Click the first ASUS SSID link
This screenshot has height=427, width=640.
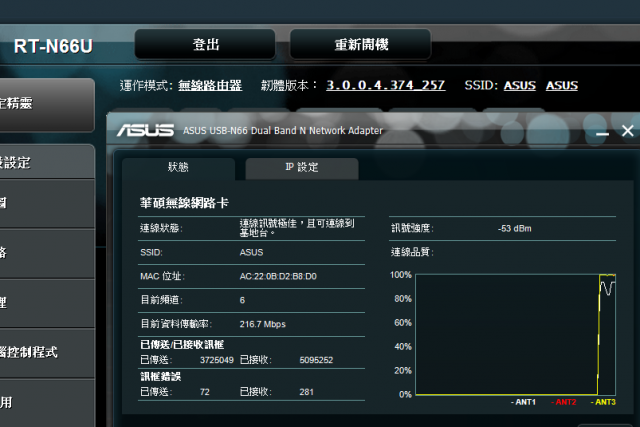tap(520, 86)
